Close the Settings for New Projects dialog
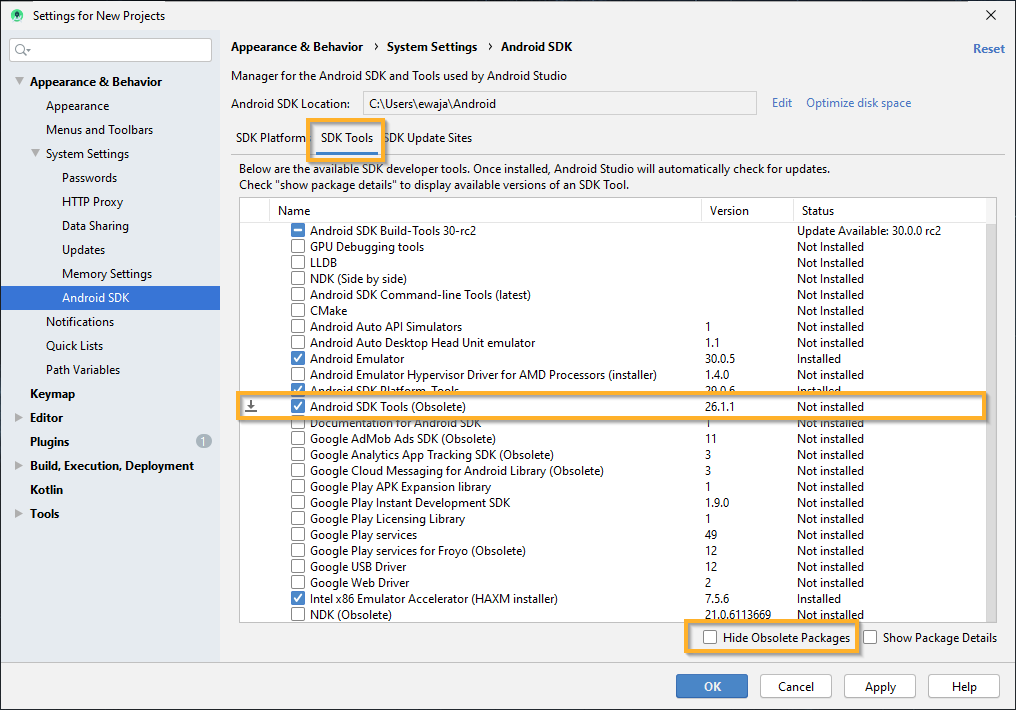The width and height of the screenshot is (1016, 710). [991, 16]
